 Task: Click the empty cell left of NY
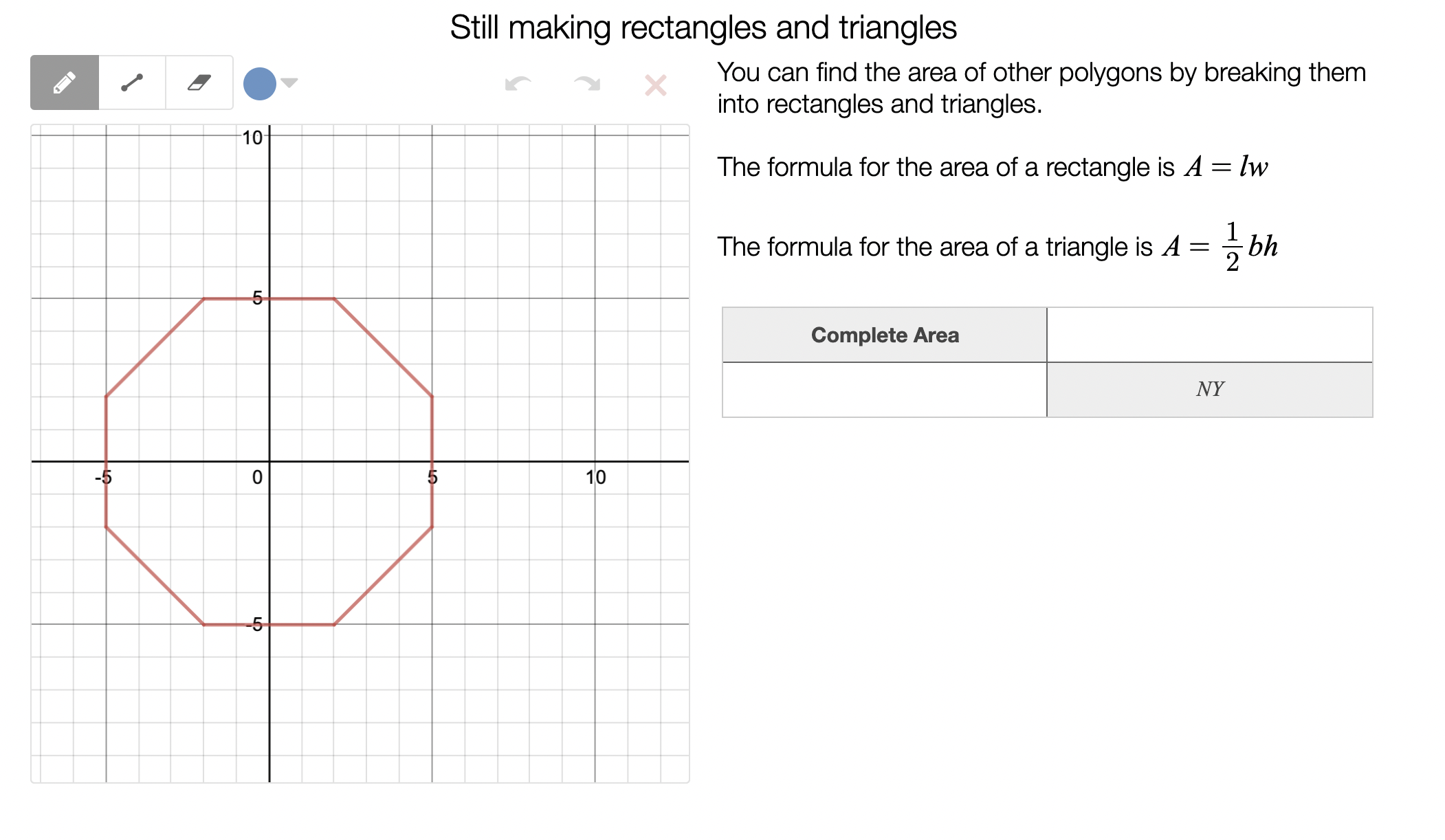coord(884,390)
